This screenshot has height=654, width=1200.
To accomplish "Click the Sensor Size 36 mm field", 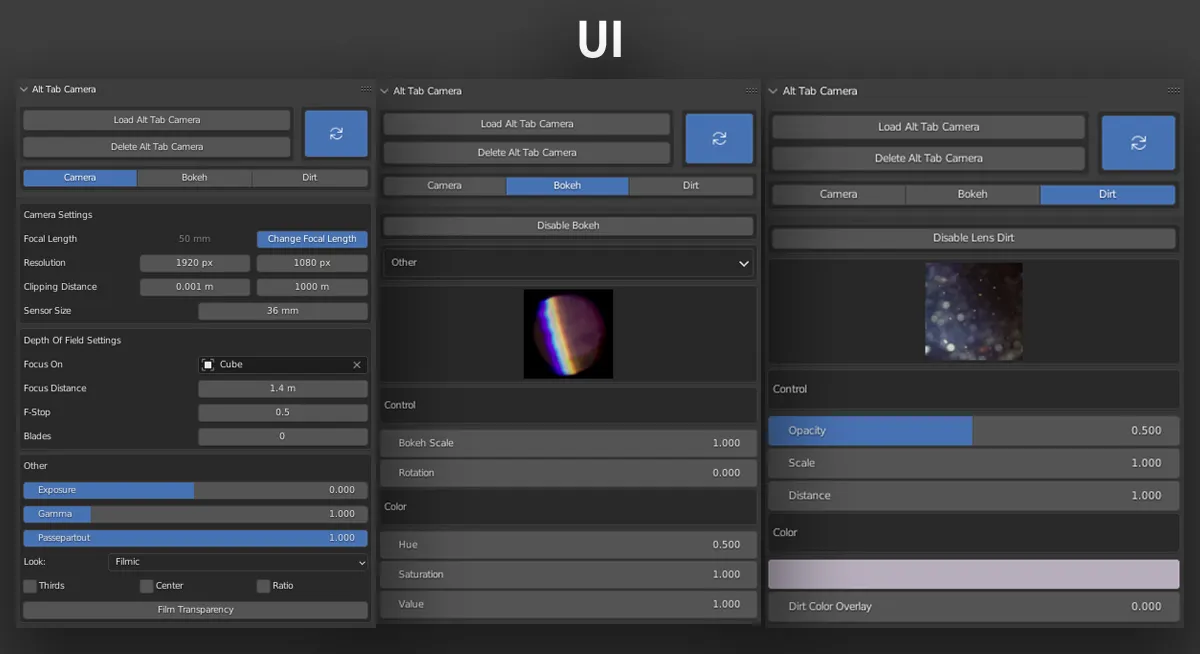I will click(283, 311).
